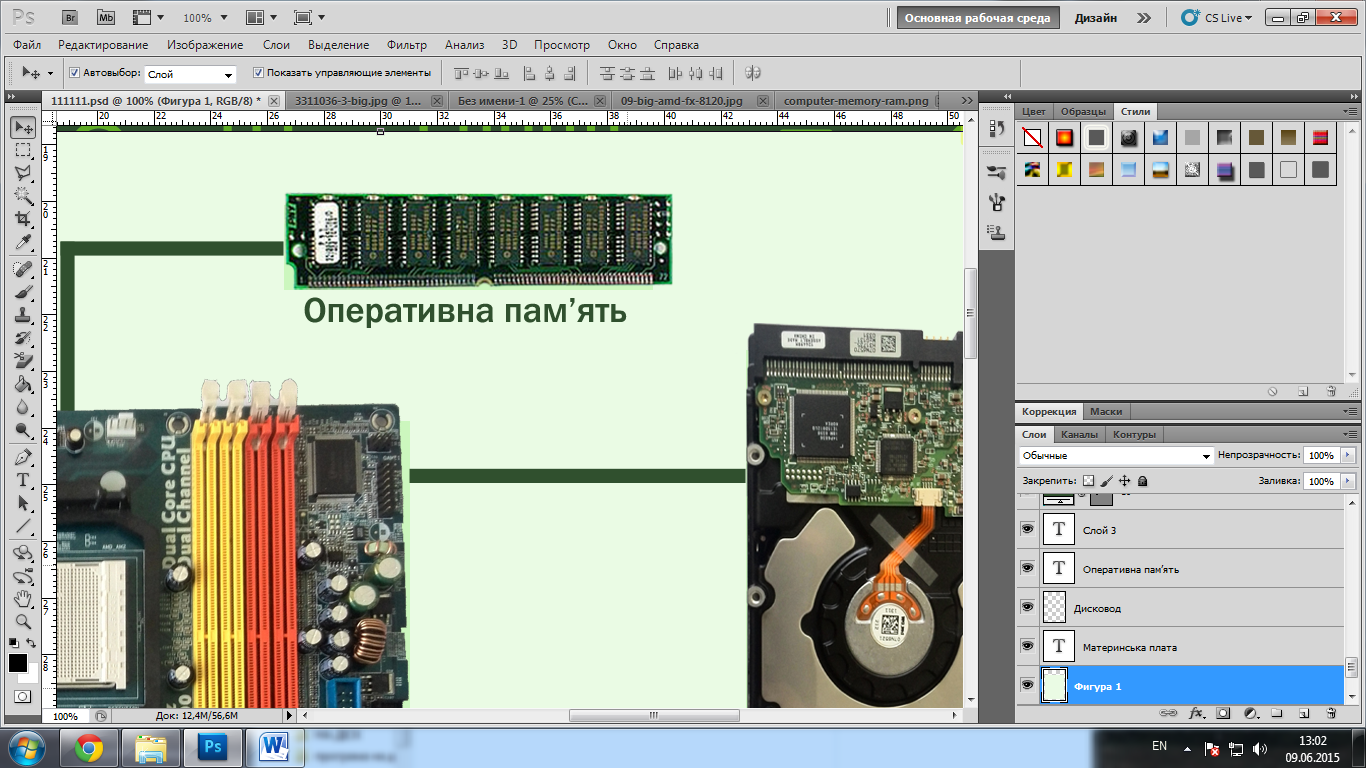Image resolution: width=1366 pixels, height=768 pixels.
Task: Expand the layer opacity Непрозрачность dropdown arrow
Action: pos(1348,456)
